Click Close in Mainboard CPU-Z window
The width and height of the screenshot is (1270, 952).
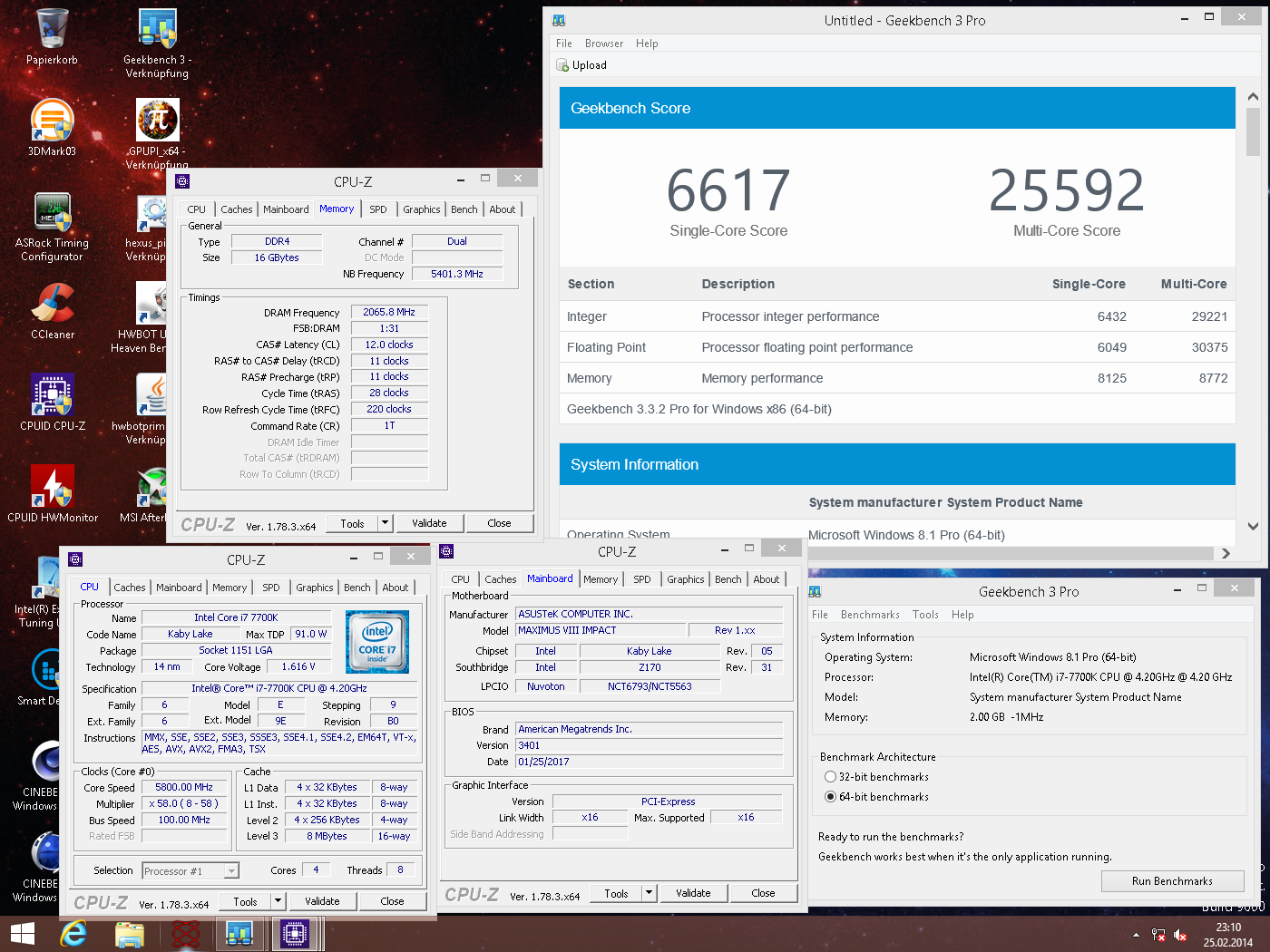tap(763, 893)
